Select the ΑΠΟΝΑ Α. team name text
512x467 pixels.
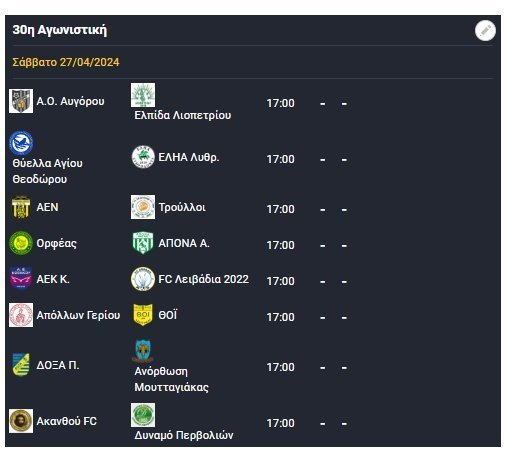pyautogui.click(x=184, y=243)
